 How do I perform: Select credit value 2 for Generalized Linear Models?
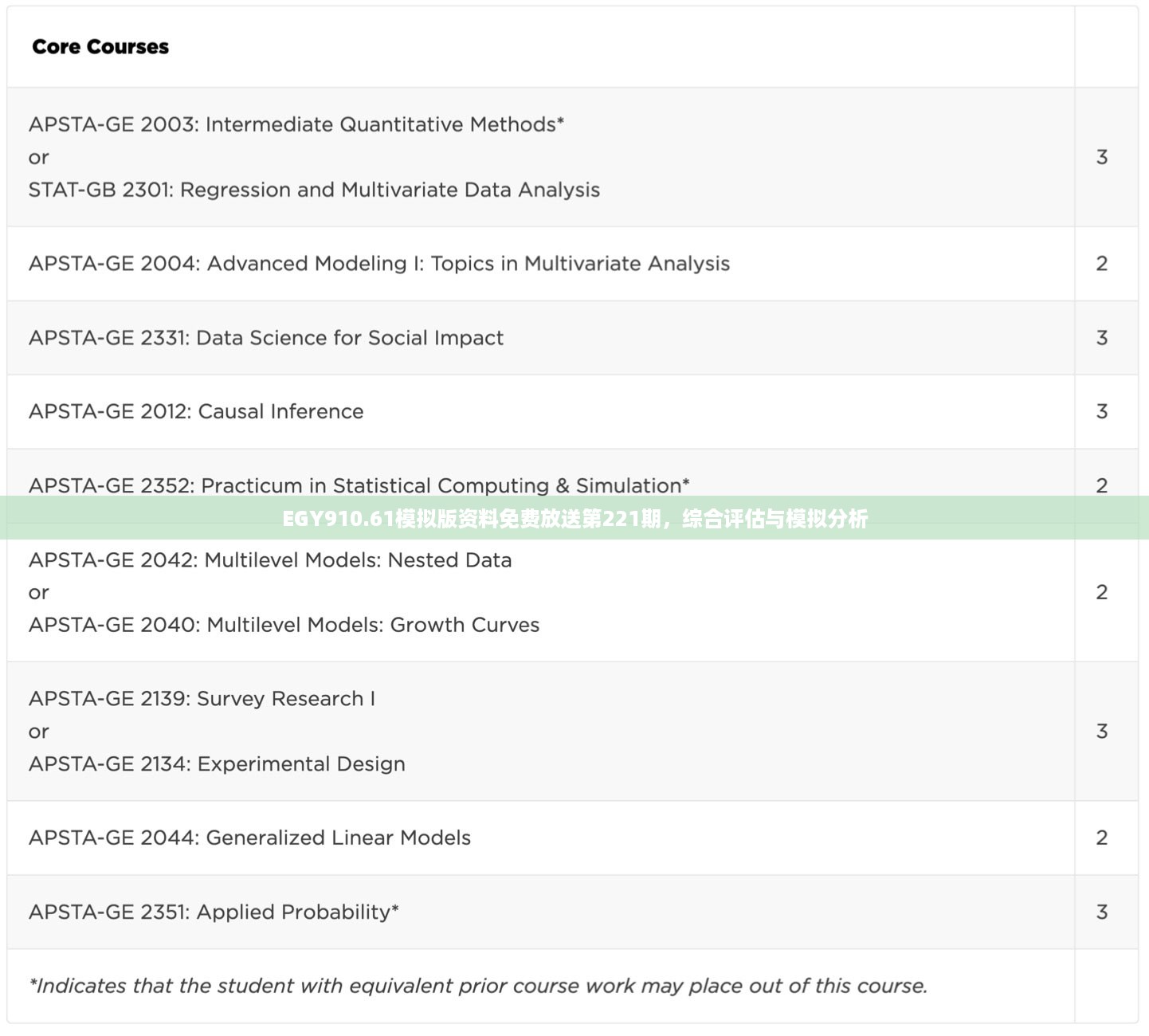(1102, 838)
